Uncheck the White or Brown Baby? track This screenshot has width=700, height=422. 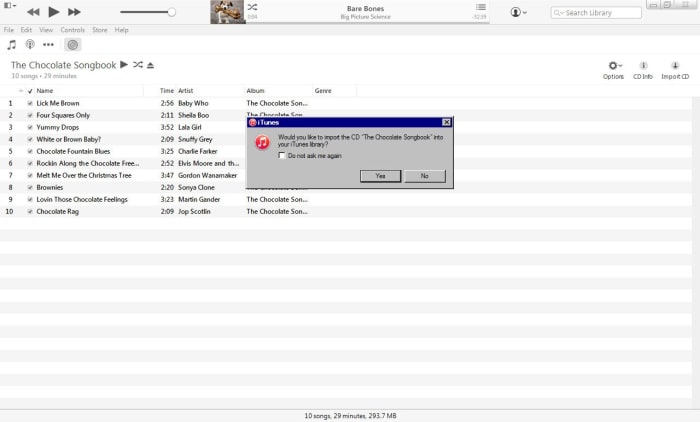pos(30,139)
